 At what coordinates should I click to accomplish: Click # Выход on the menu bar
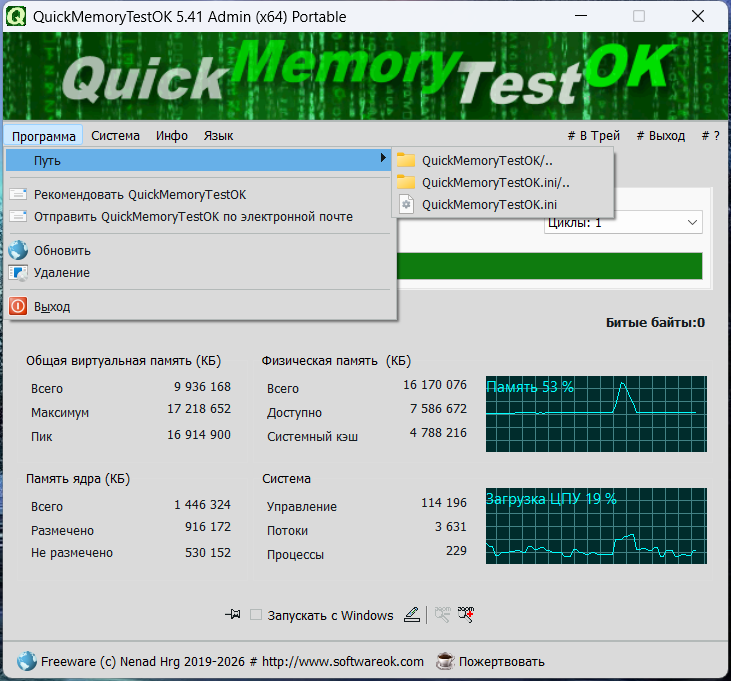coord(661,136)
